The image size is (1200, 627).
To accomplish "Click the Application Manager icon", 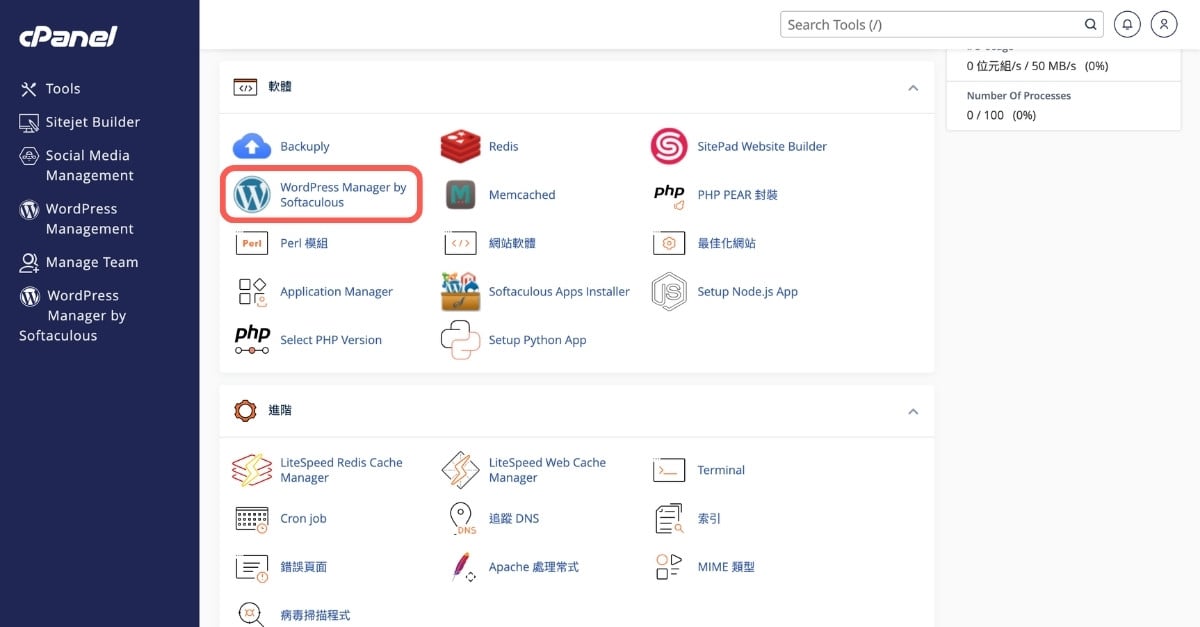I will click(x=252, y=291).
